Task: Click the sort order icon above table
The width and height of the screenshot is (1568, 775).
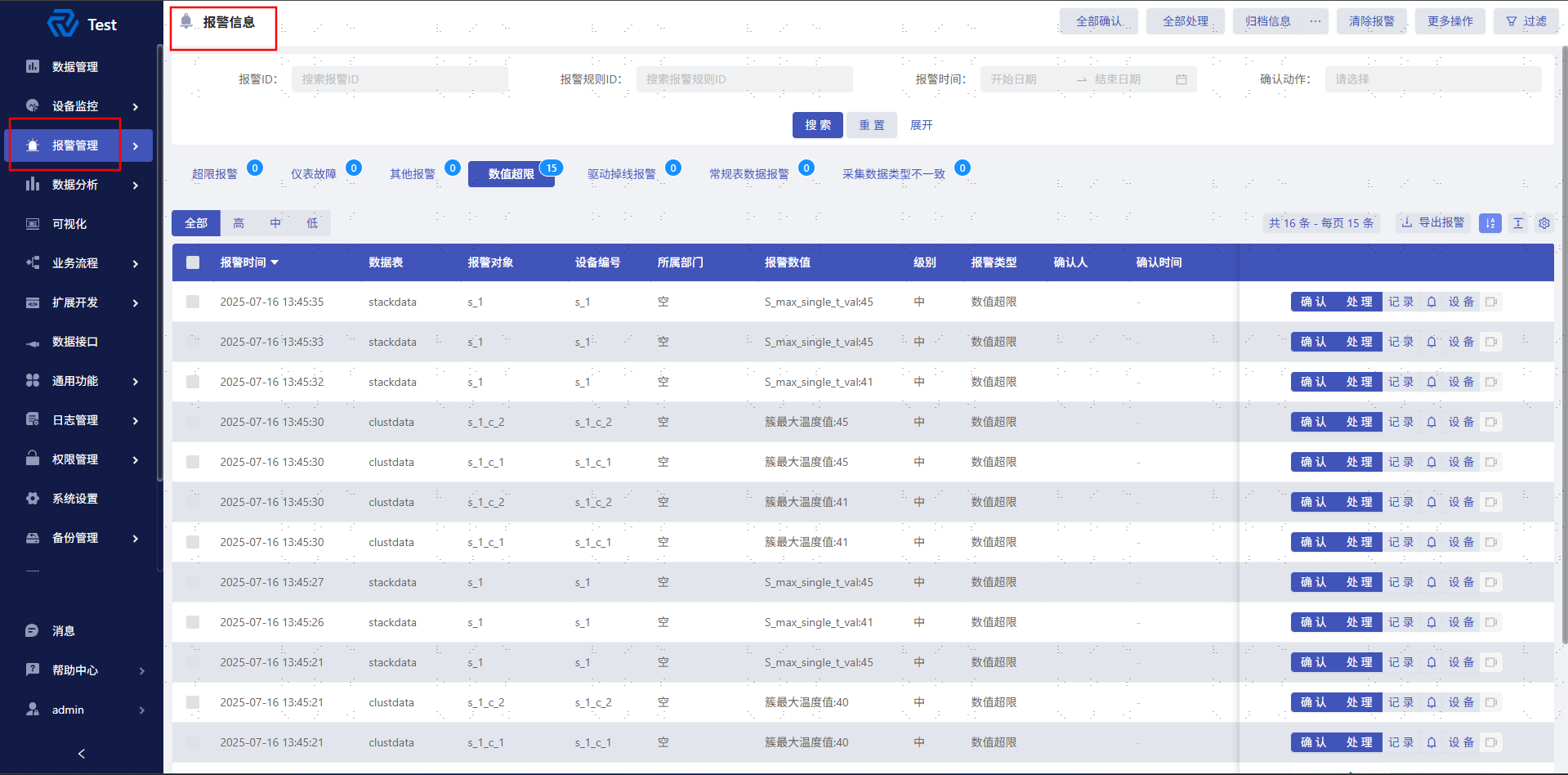Action: 1490,223
